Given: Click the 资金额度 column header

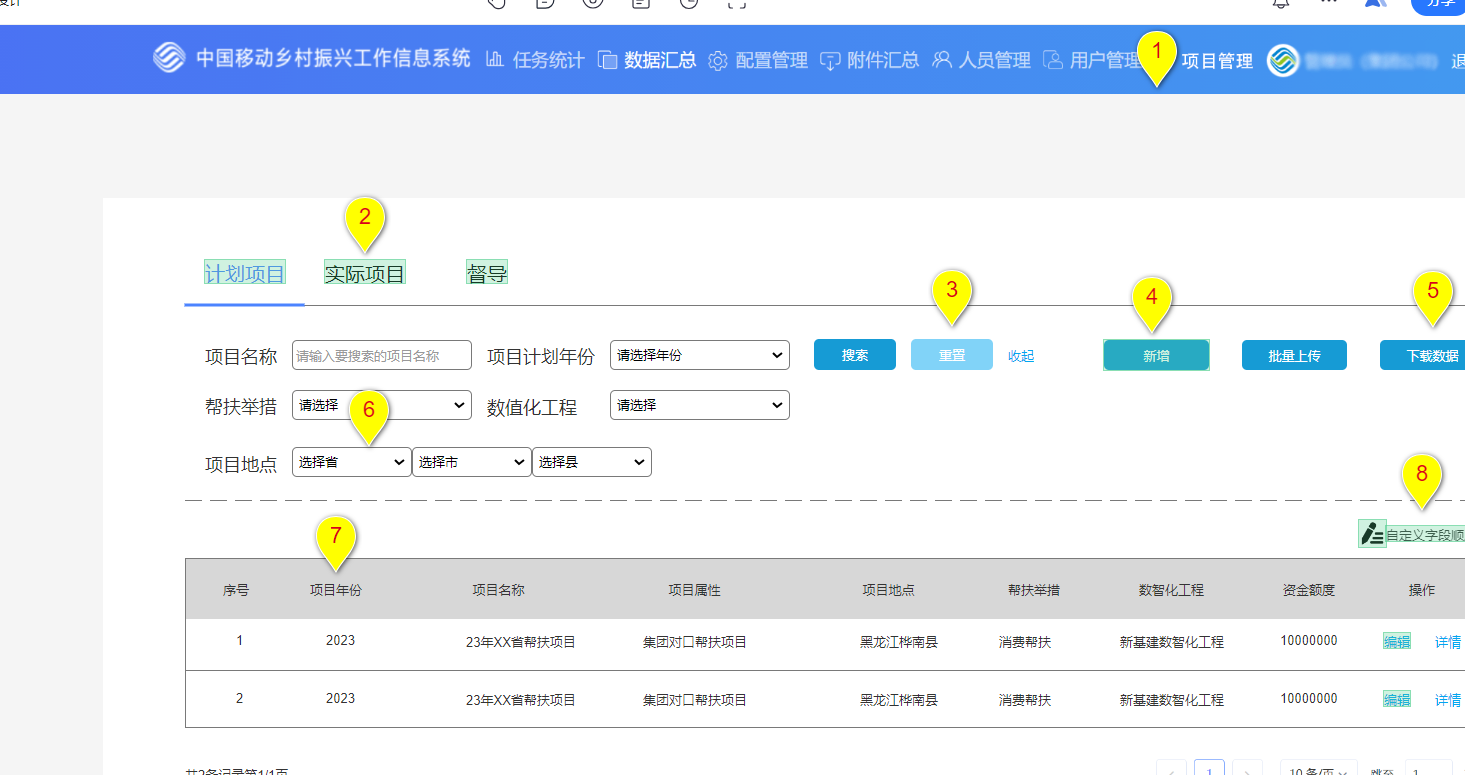Looking at the screenshot, I should (x=1309, y=590).
